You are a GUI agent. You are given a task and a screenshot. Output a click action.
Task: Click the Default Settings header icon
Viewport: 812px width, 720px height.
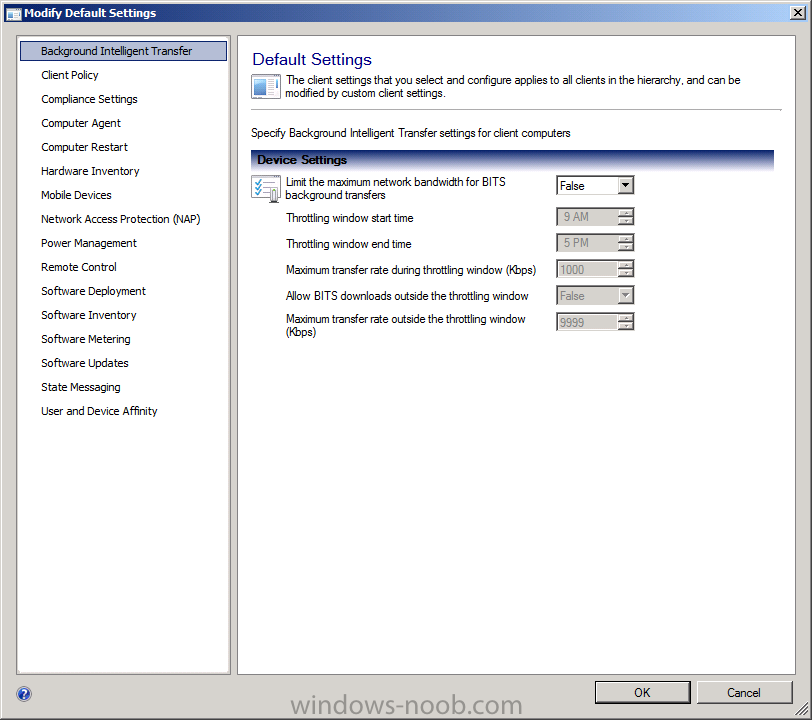coord(266,87)
